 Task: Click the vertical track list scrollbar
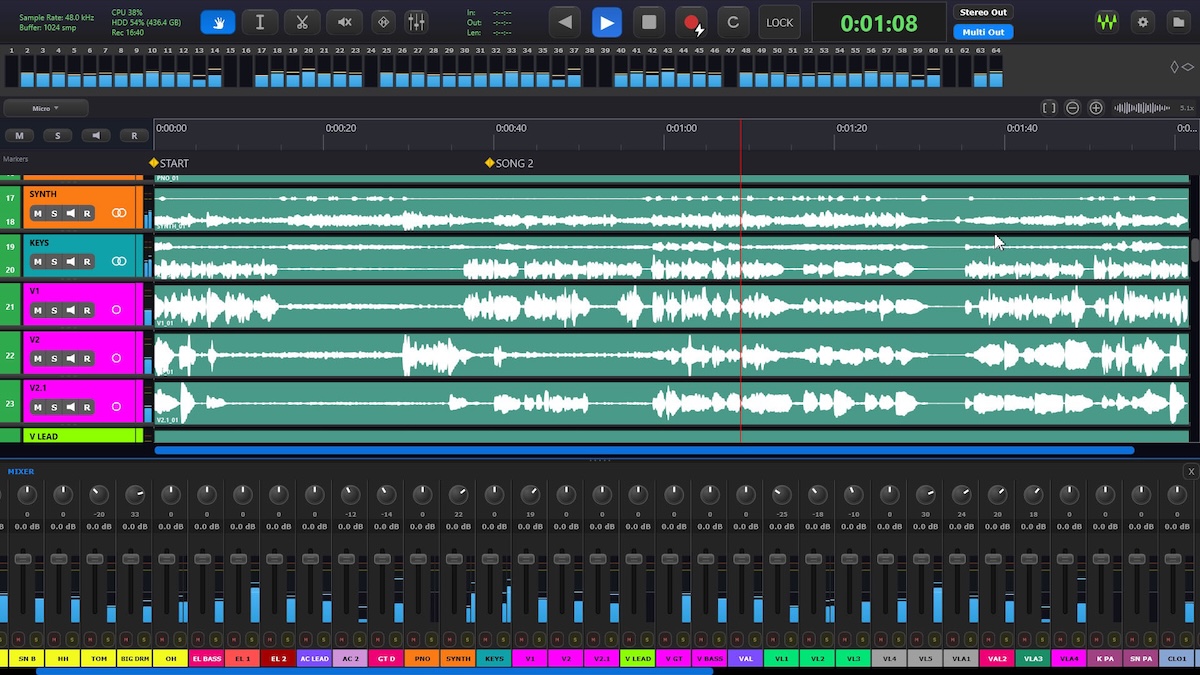pos(1195,249)
